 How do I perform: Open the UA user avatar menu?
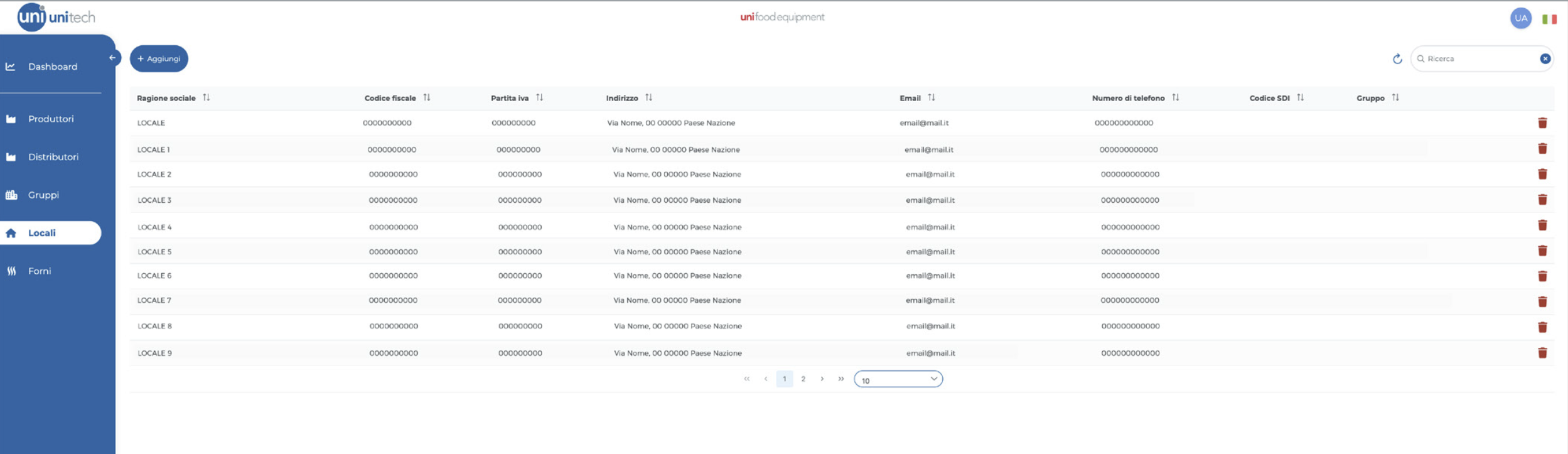(x=1520, y=18)
